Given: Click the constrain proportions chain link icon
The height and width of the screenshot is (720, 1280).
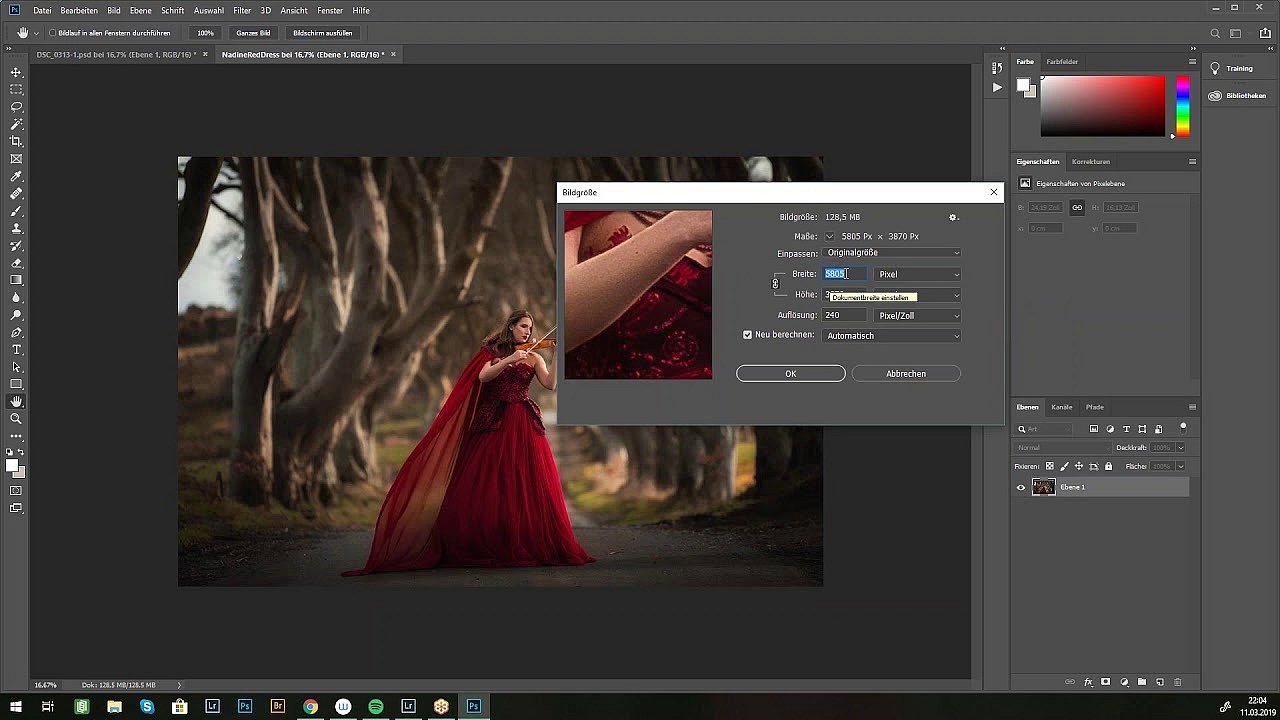Looking at the screenshot, I should tap(775, 284).
